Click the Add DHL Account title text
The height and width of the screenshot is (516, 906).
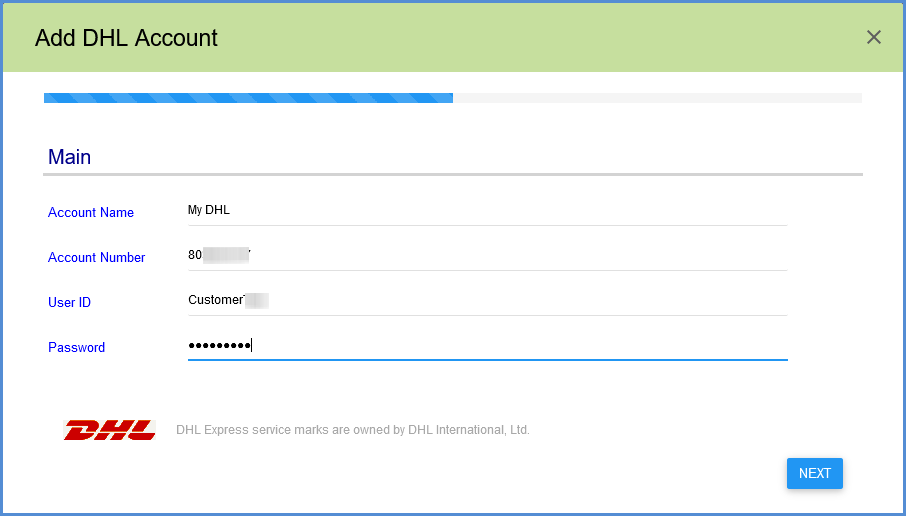126,38
